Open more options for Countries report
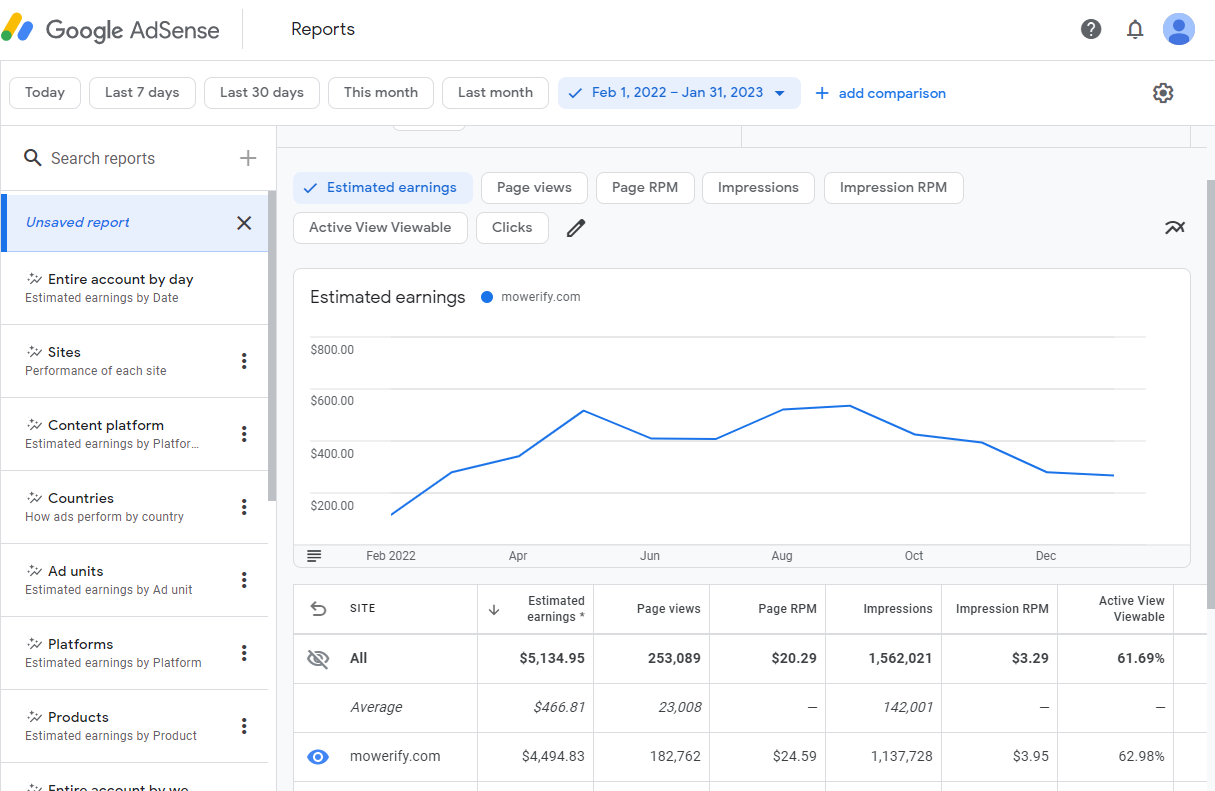The width and height of the screenshot is (1215, 791). point(244,507)
